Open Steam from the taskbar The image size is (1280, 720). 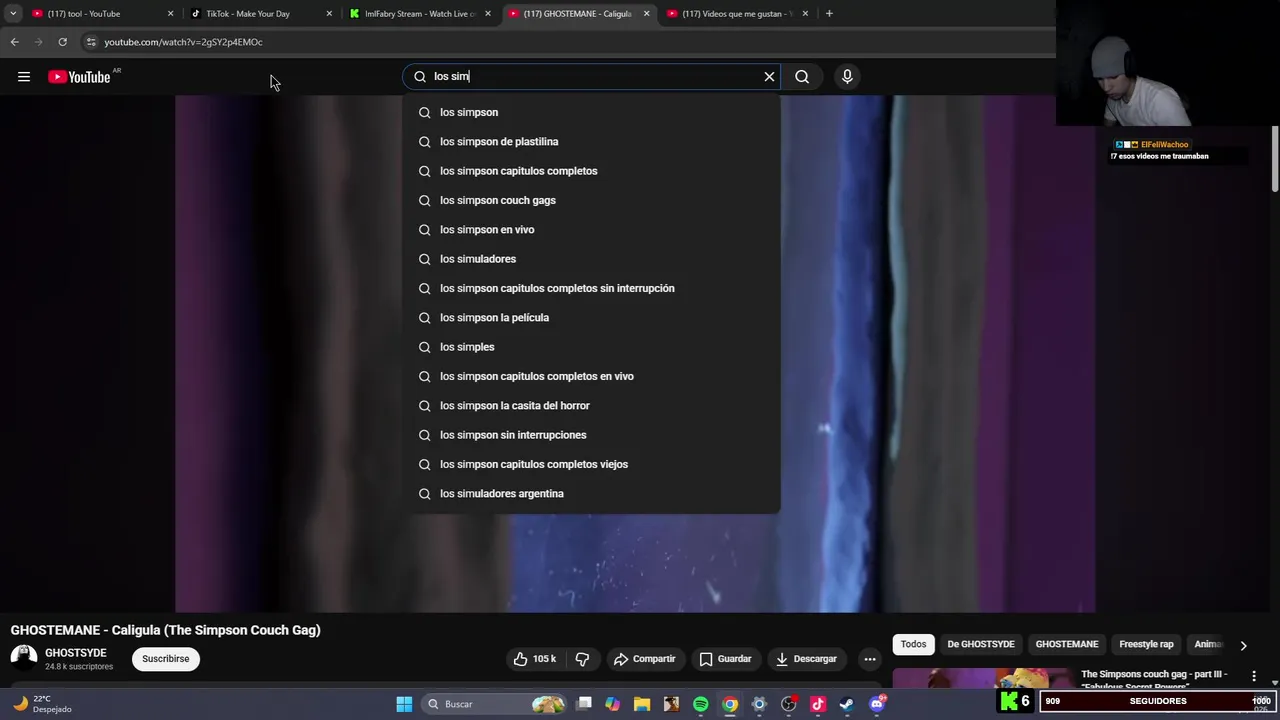pos(847,704)
